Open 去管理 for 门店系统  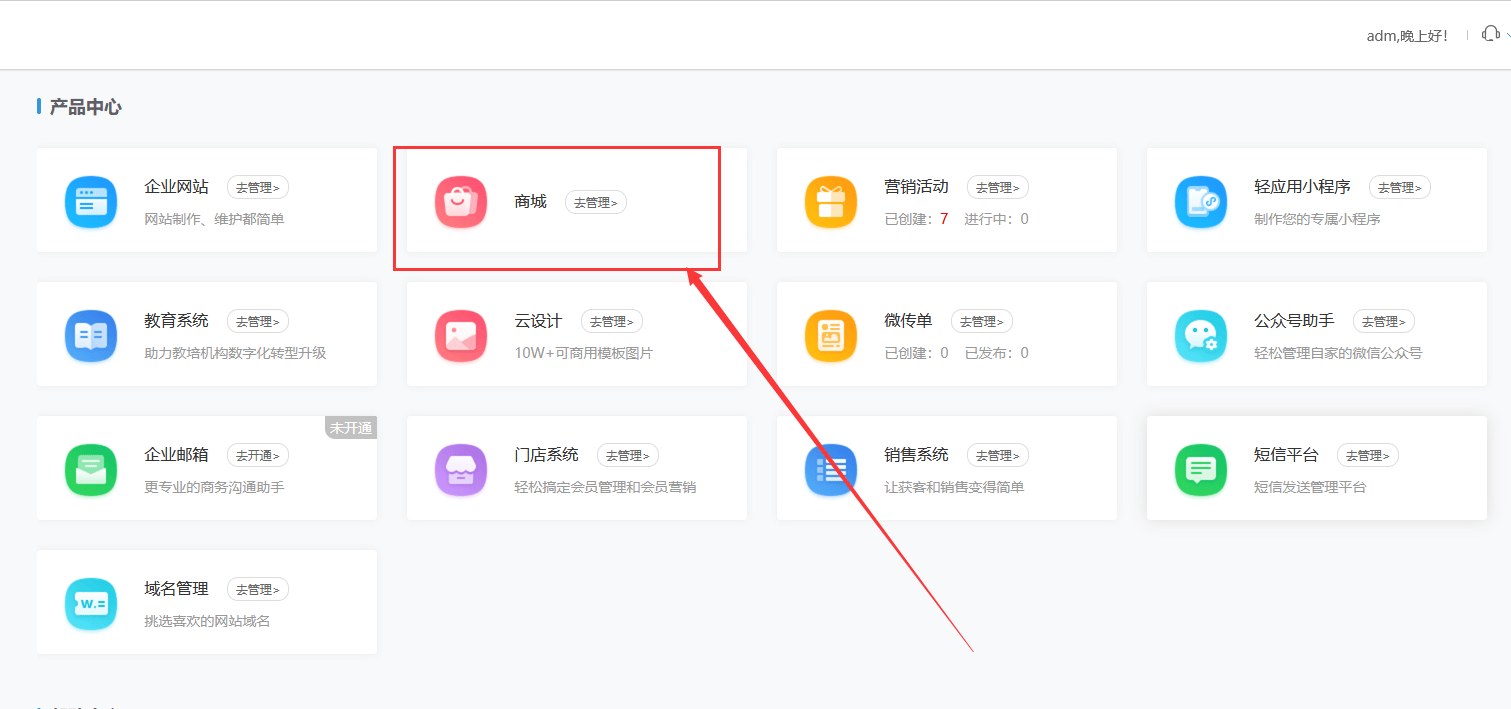point(627,455)
